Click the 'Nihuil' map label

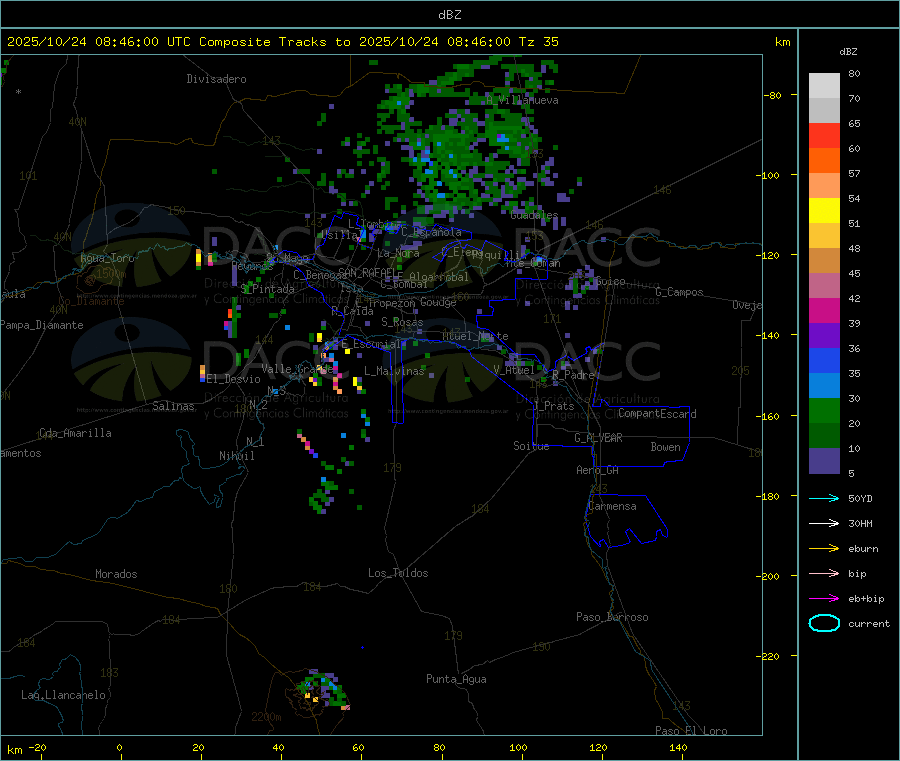pyautogui.click(x=237, y=456)
